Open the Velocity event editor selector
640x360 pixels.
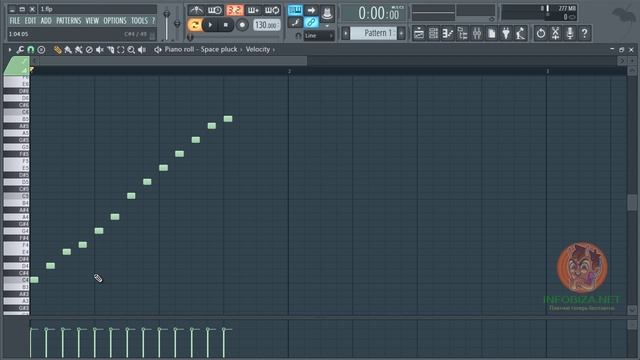coord(258,49)
